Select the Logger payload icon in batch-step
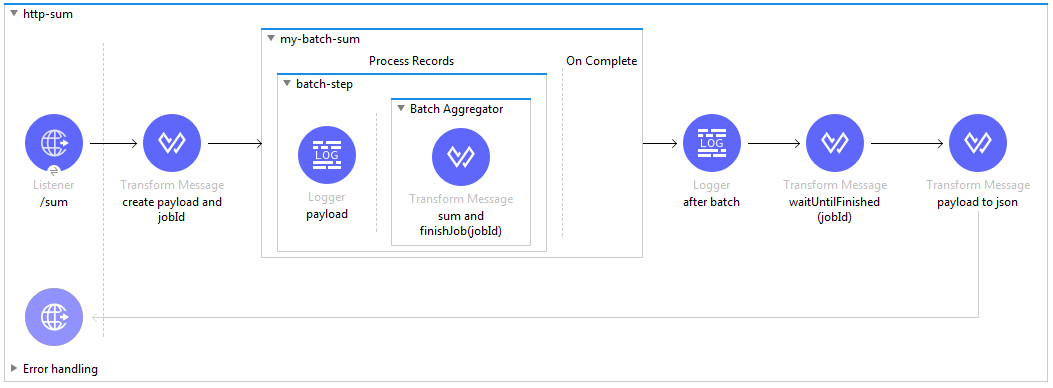 (x=327, y=156)
